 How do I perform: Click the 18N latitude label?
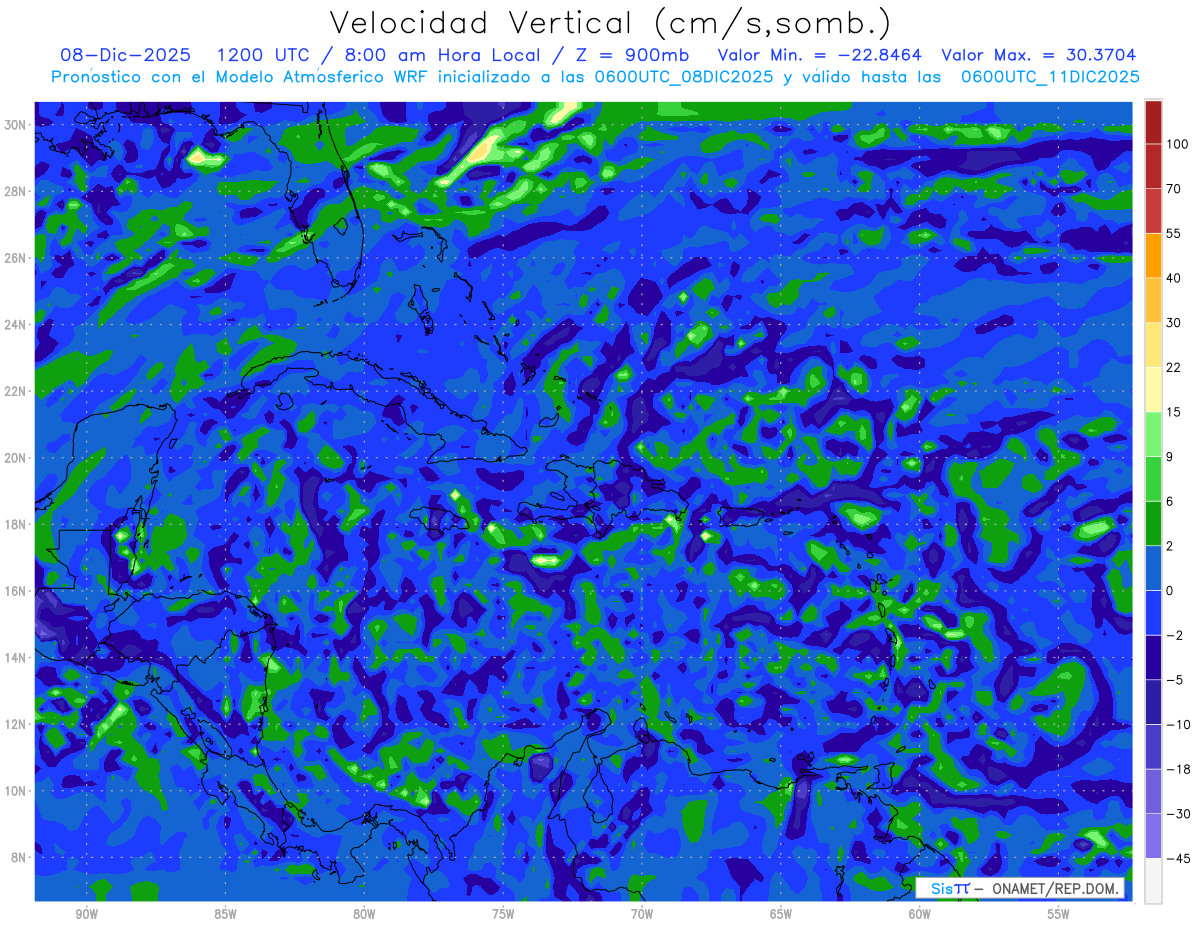[x=17, y=524]
